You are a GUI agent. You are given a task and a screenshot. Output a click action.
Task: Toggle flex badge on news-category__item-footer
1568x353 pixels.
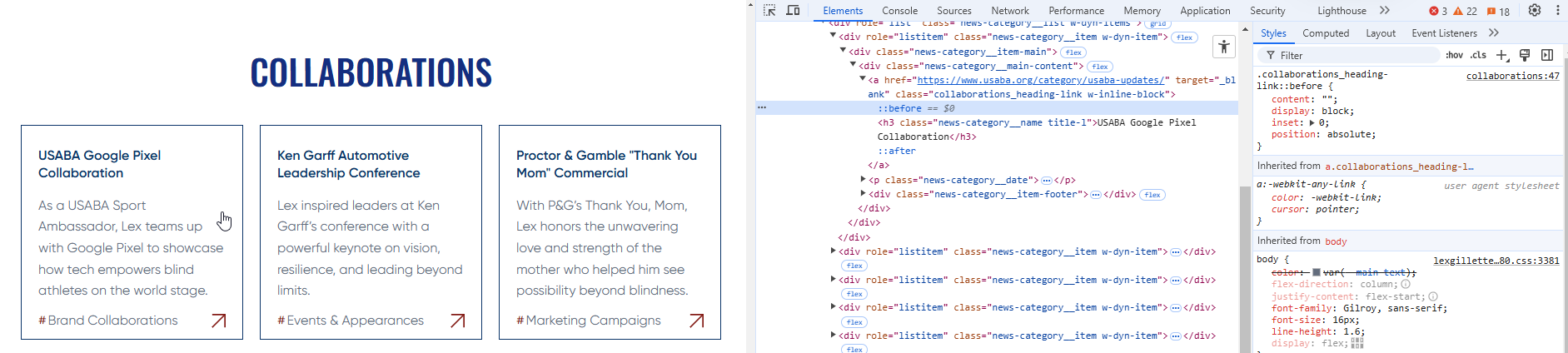coord(1152,195)
